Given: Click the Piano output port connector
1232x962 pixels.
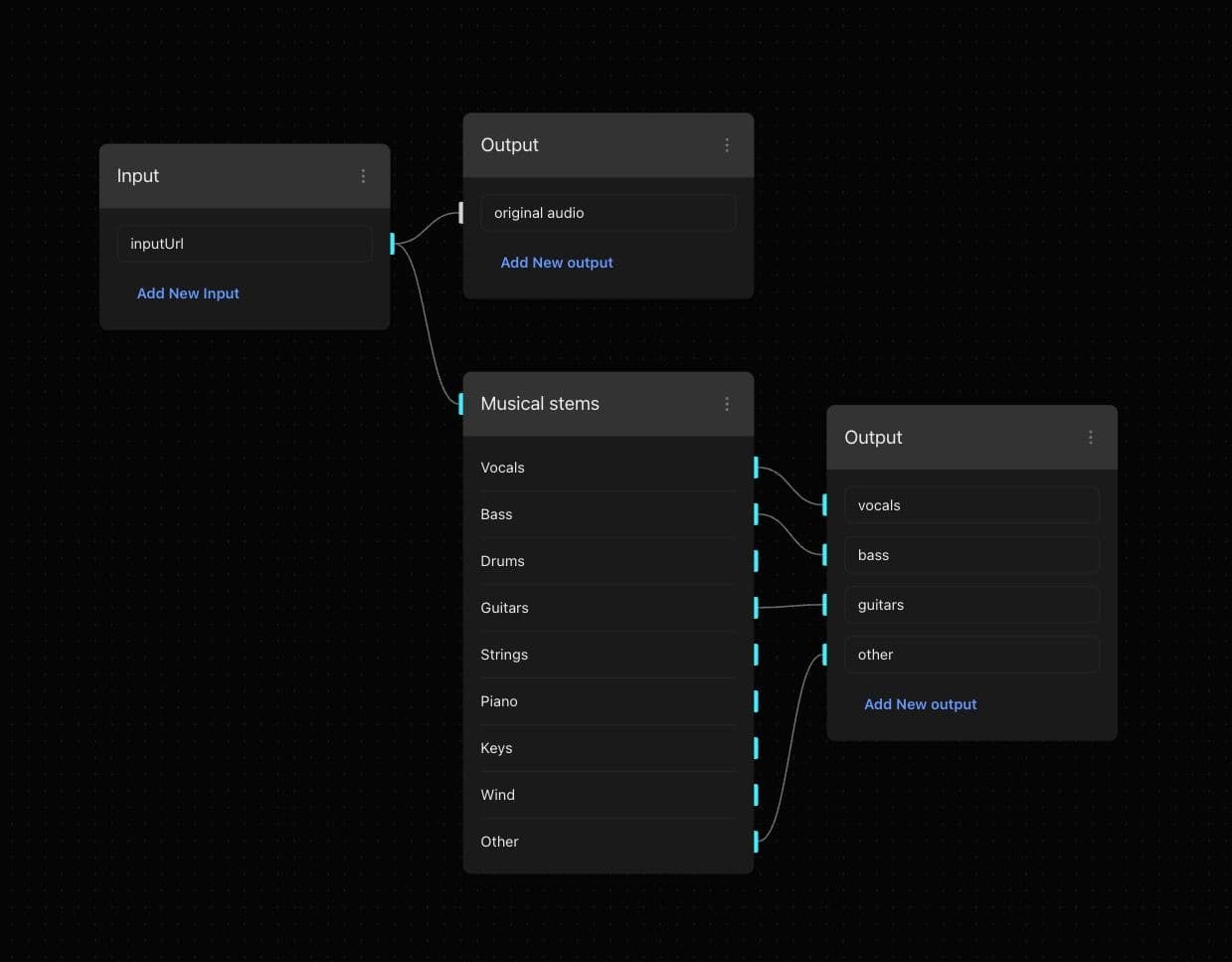Looking at the screenshot, I should (756, 701).
